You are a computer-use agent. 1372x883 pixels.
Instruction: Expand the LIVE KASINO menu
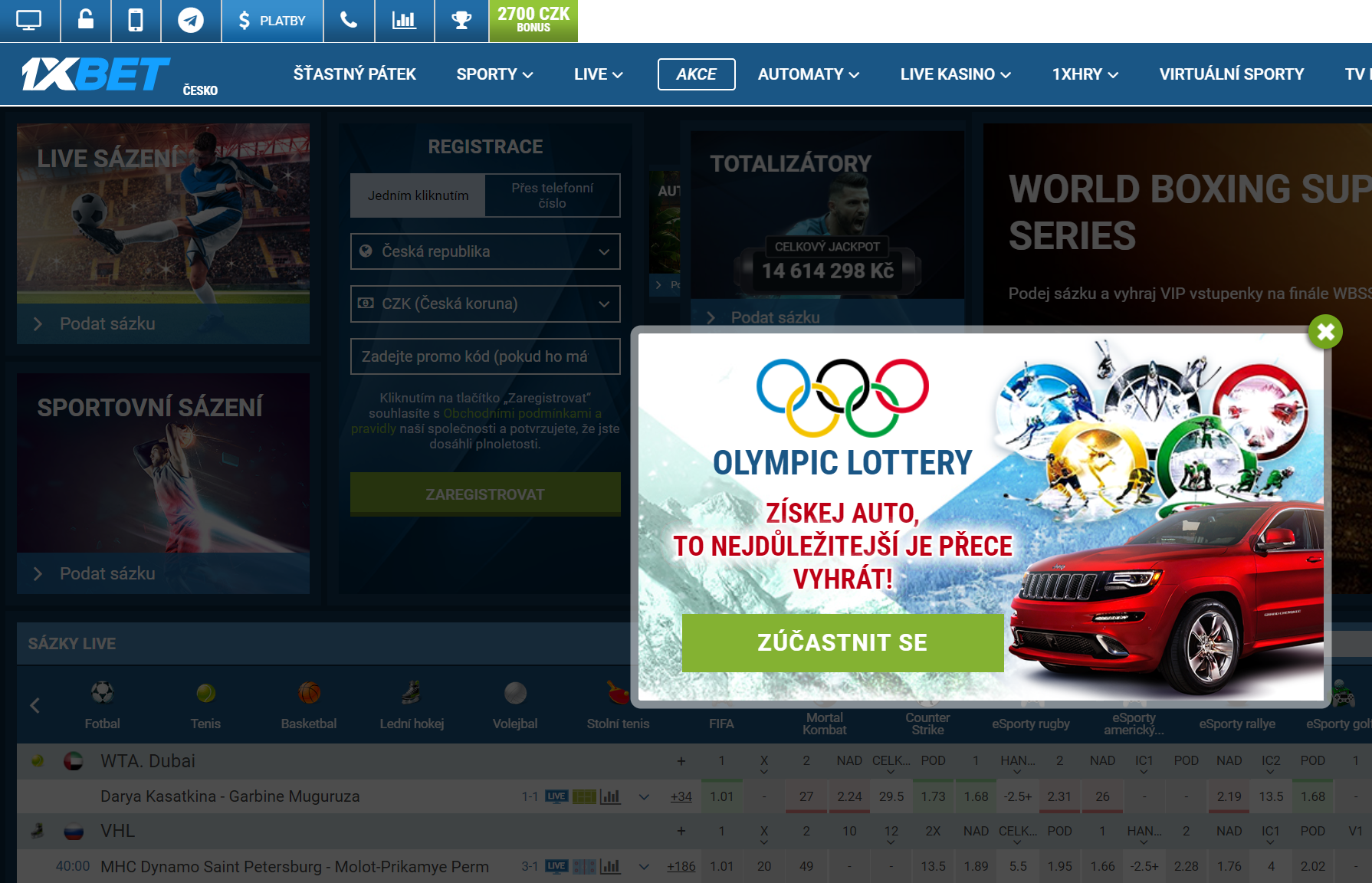tap(956, 74)
